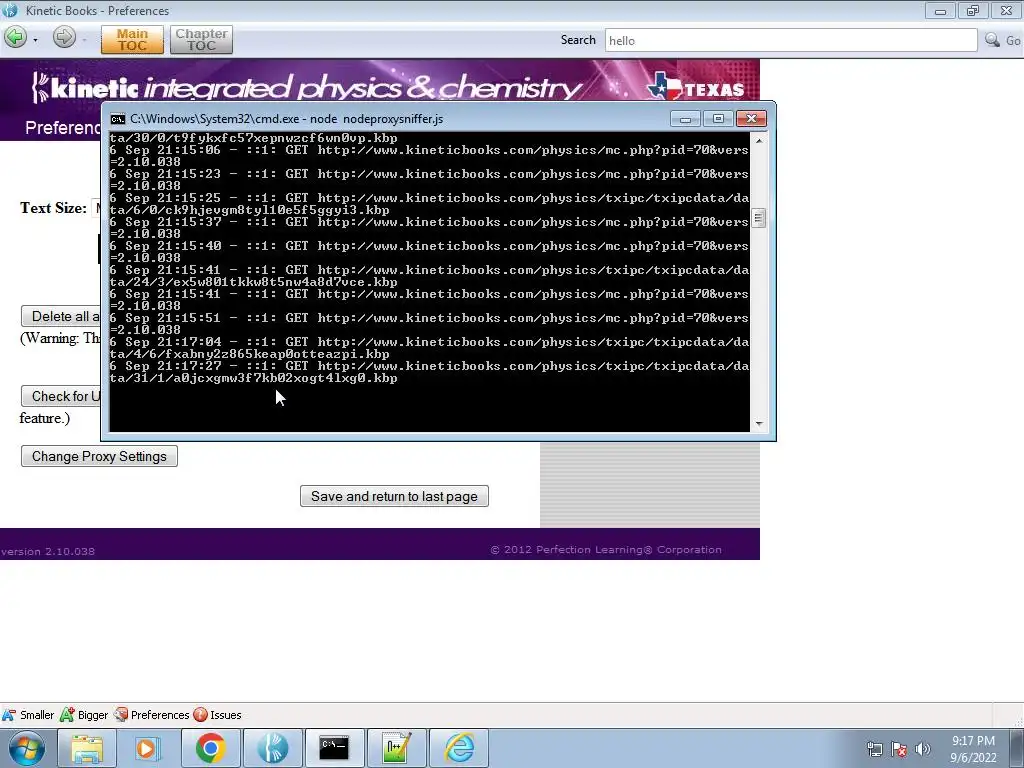This screenshot has width=1024, height=768.
Task: Maximize the cmd.exe console window
Action: [718, 119]
